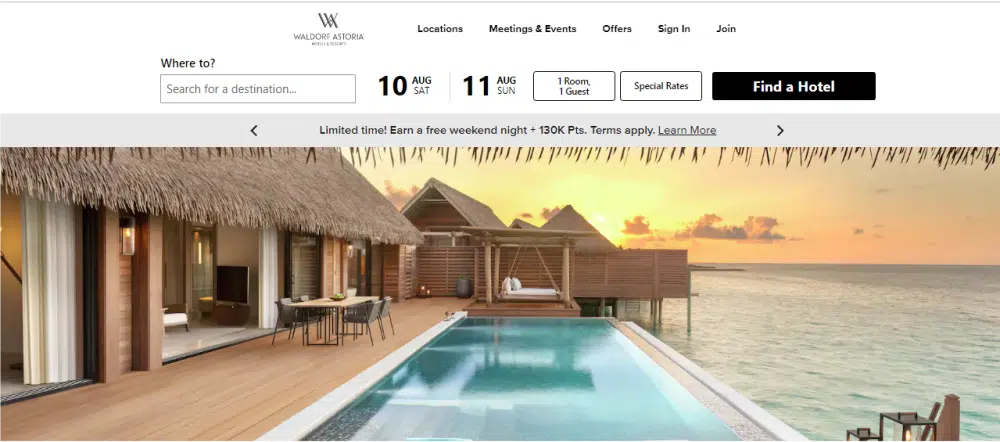This screenshot has width=1000, height=442.
Task: Click the Sign In link
Action: click(x=674, y=29)
